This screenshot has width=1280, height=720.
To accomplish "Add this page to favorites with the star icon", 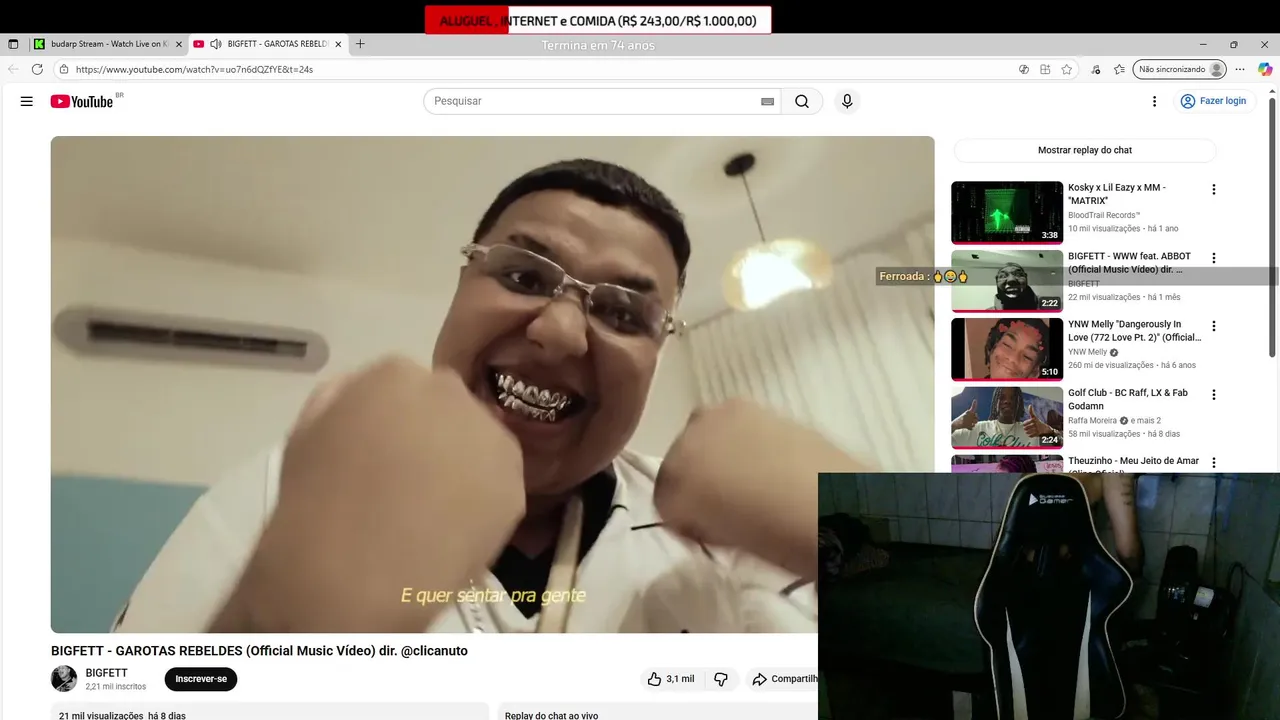I will [x=1067, y=69].
